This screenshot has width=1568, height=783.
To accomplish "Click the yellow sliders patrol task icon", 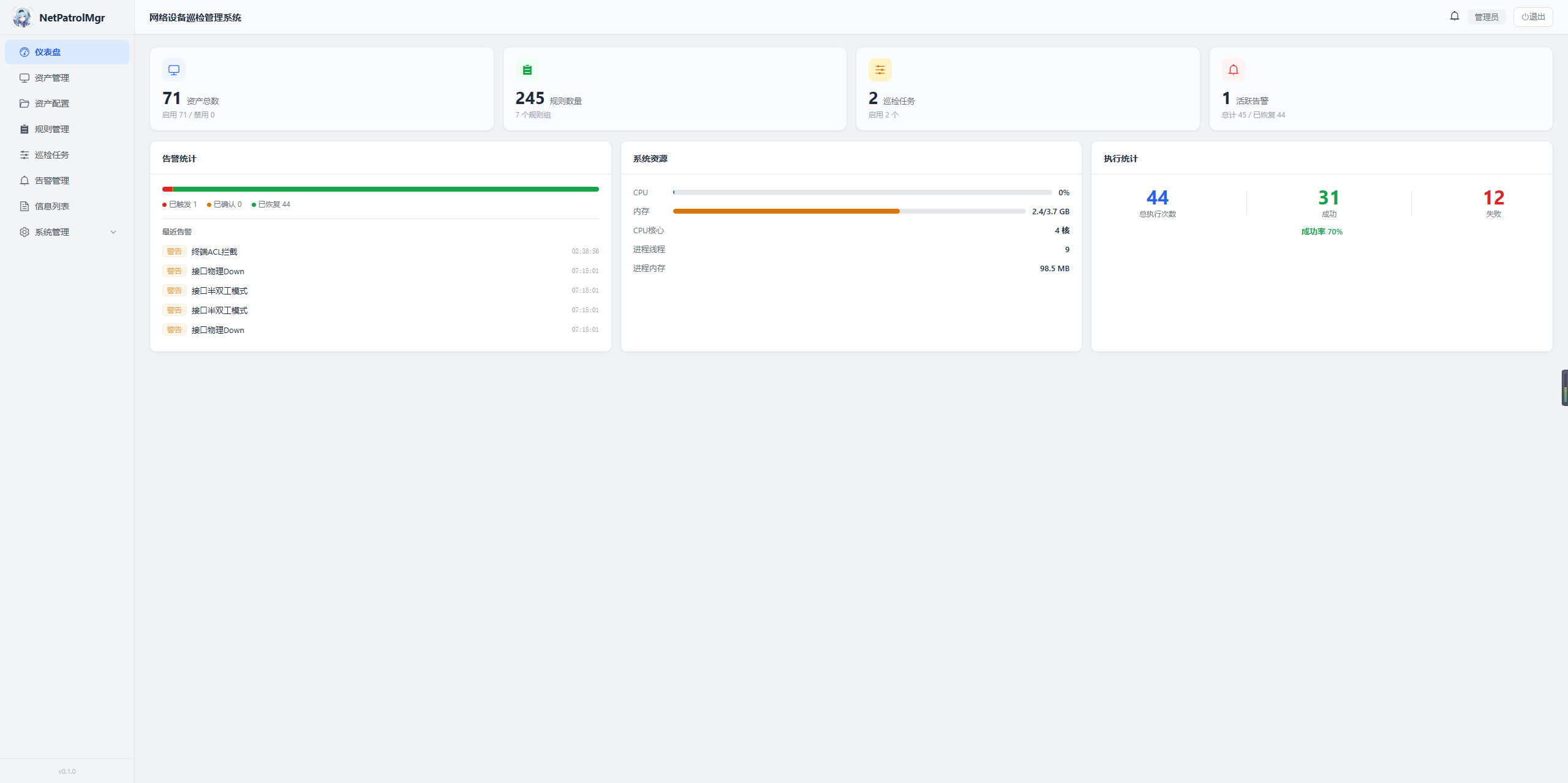I will (880, 70).
